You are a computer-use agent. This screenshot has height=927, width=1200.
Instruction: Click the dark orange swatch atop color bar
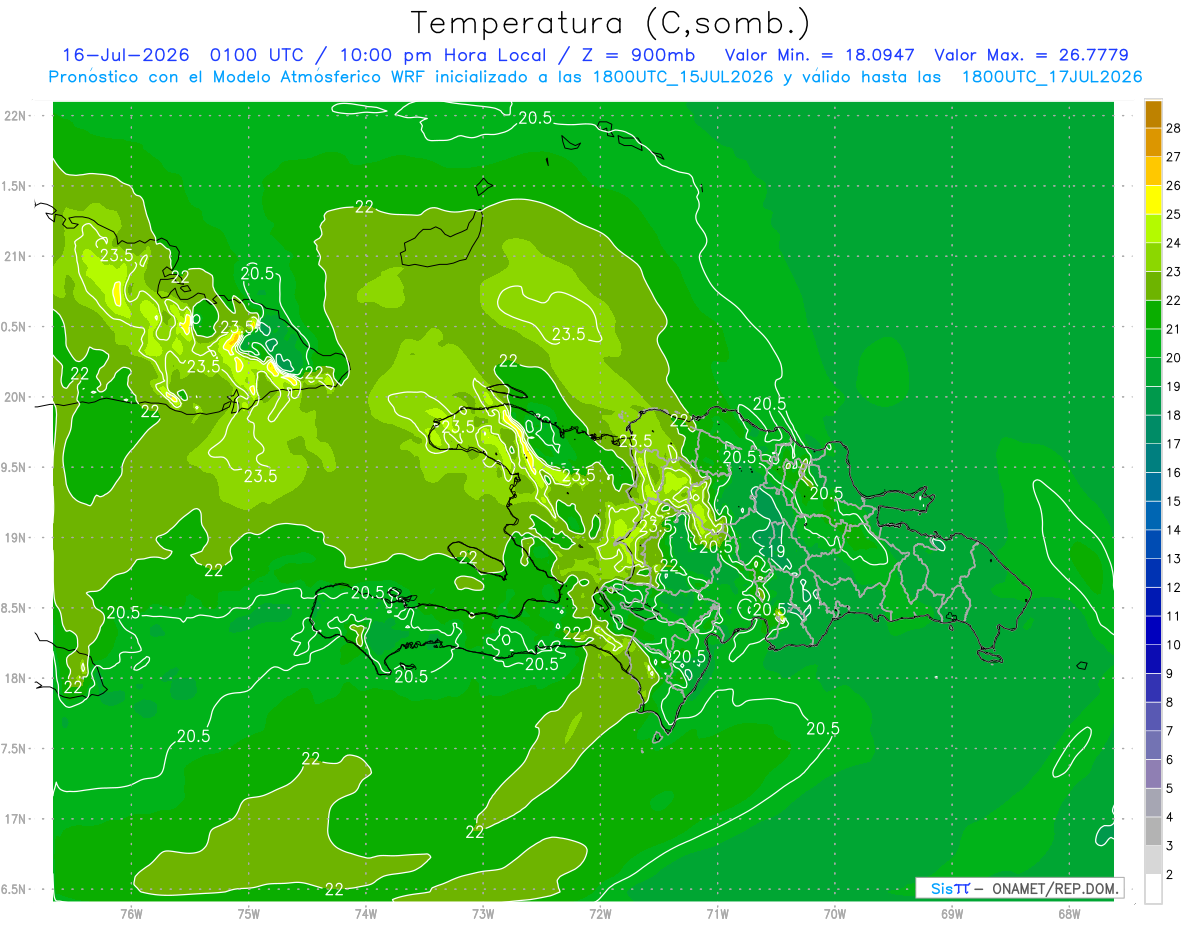(x=1153, y=115)
